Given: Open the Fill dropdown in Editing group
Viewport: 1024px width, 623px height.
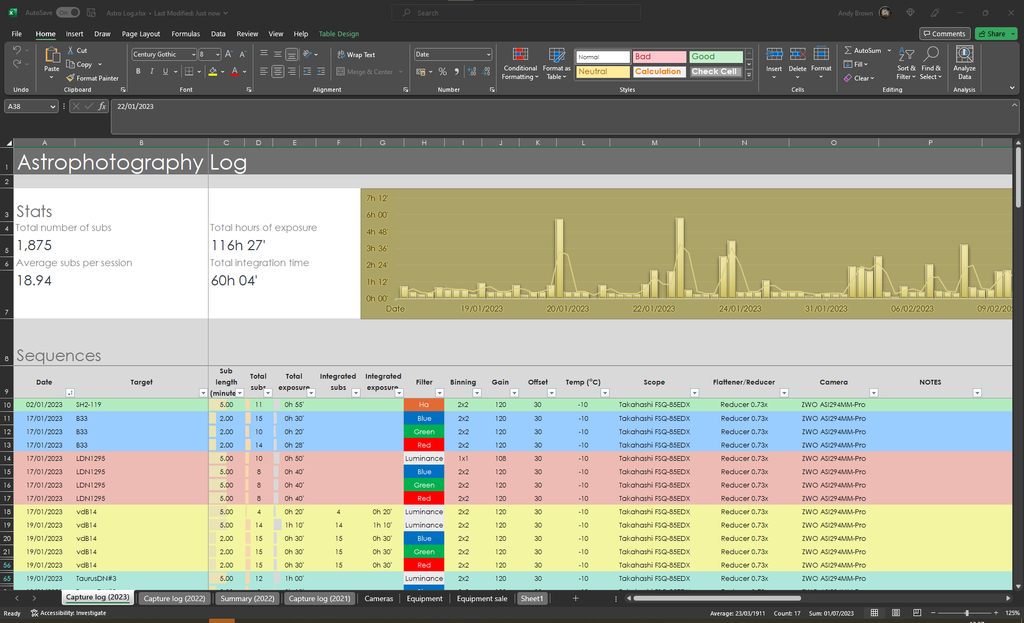Looking at the screenshot, I should 856,64.
